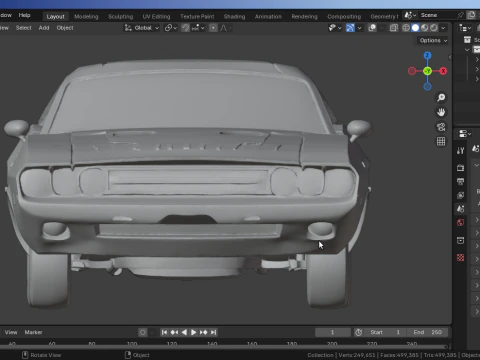Click the Scene Collection icon in outliner
Viewport: 480px width, 360px height.
[x=467, y=40]
